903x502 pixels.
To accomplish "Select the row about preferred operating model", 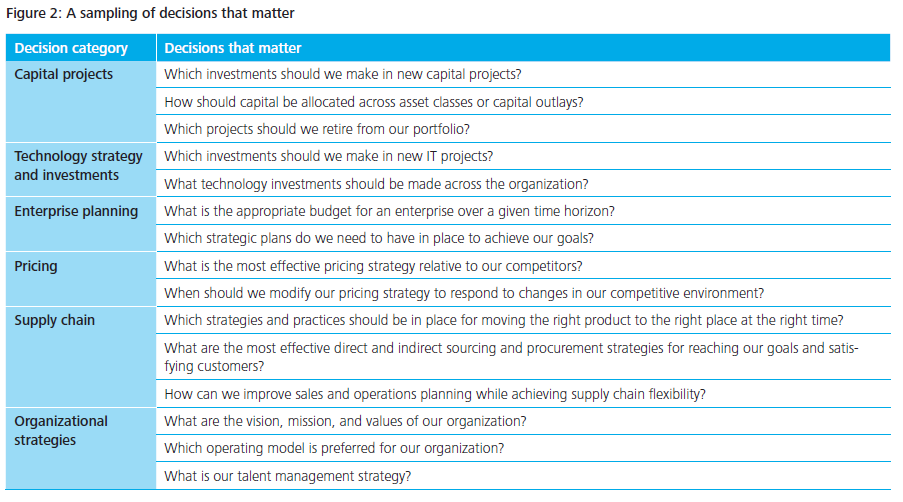I will tap(333, 448).
